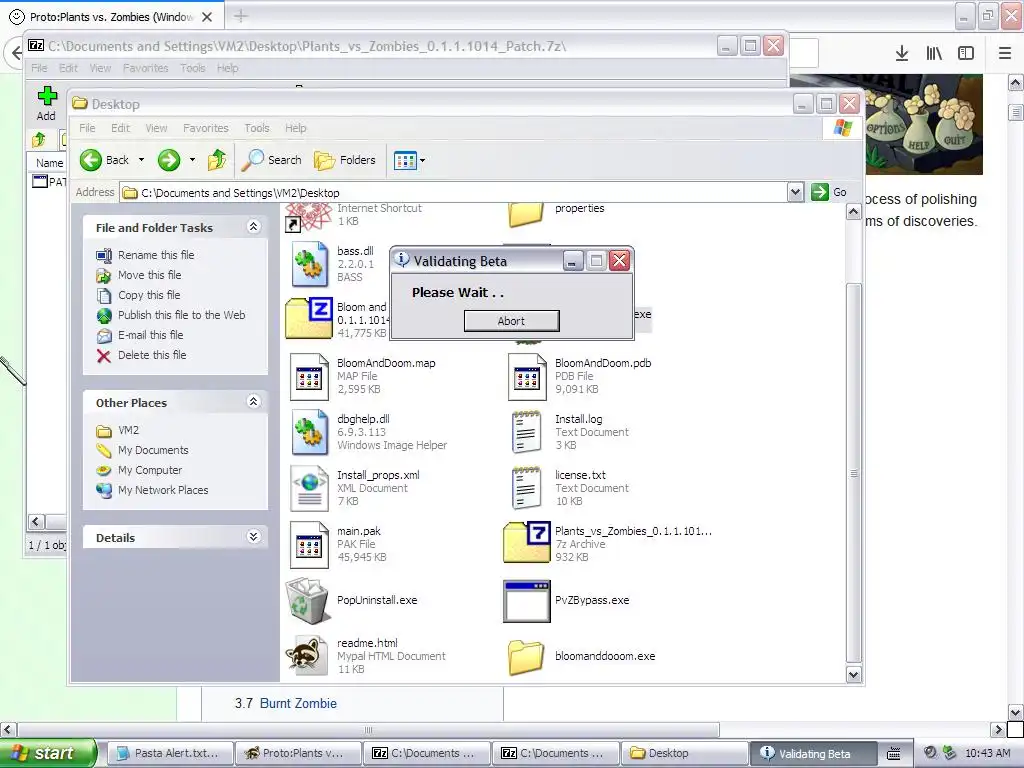
Task: Select the Install_props.xml file icon
Action: (x=309, y=488)
